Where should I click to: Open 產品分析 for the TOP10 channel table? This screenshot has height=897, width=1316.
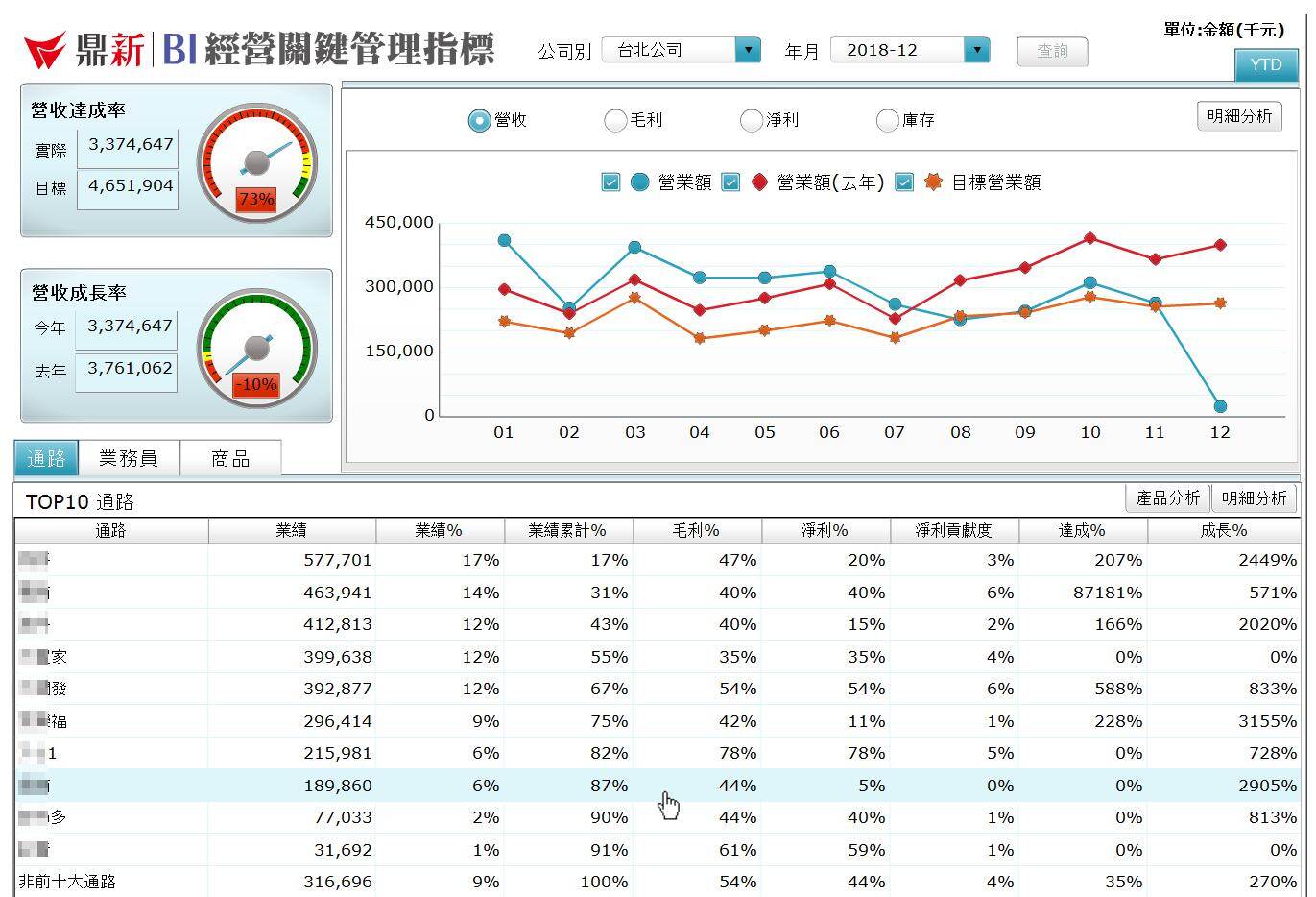click(1167, 498)
